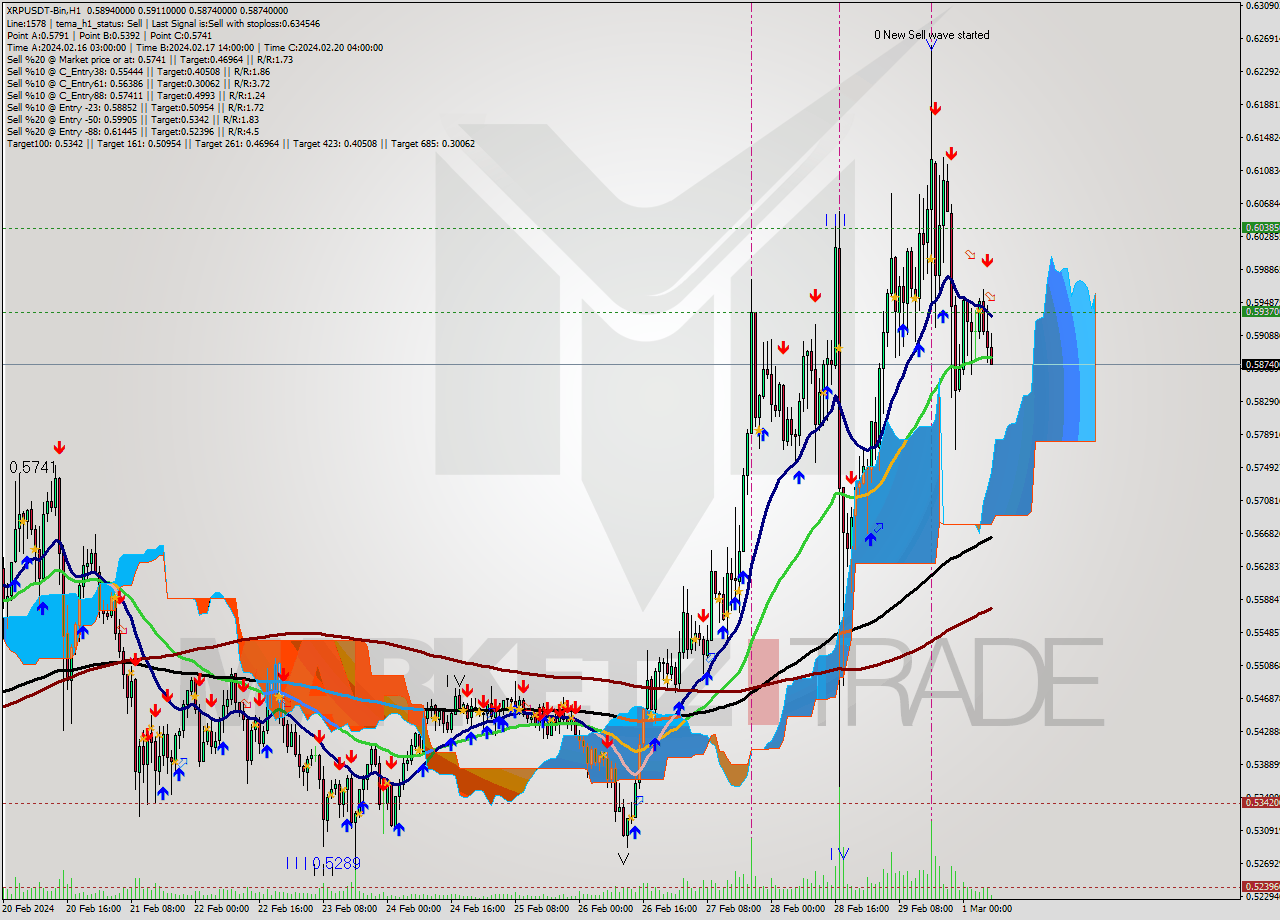Click the '26 Feb 16:00' time axis label

[670, 909]
